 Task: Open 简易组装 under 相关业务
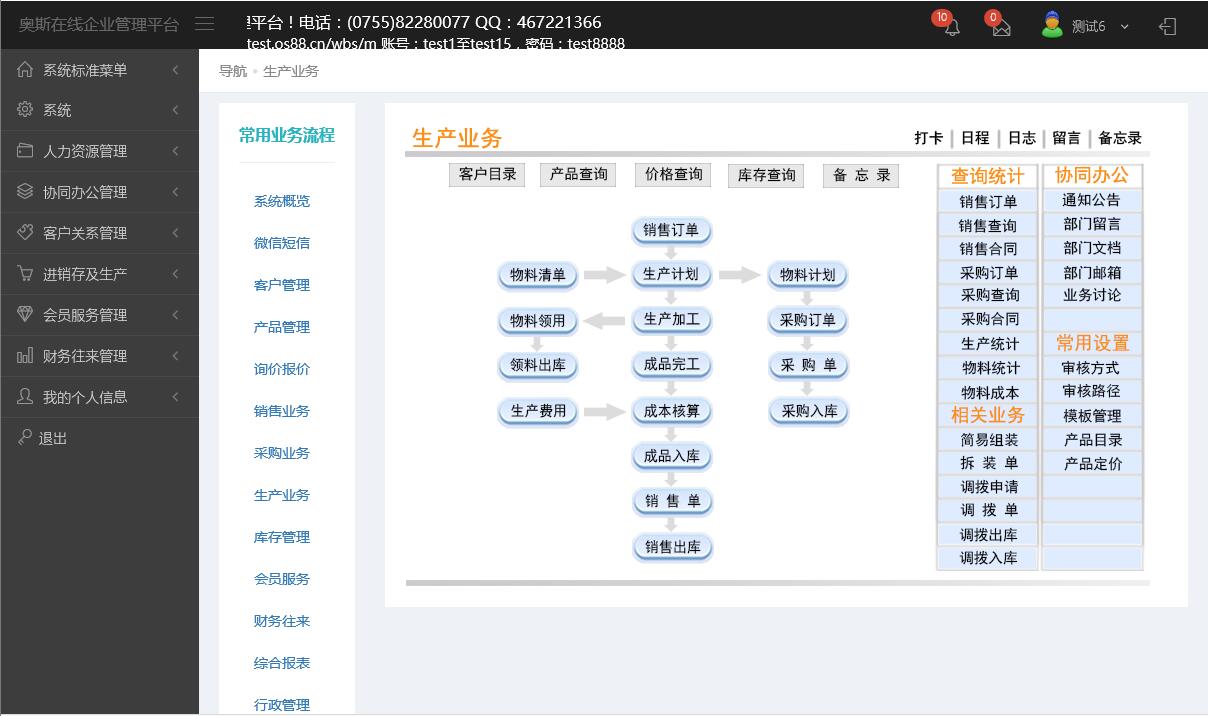click(989, 440)
